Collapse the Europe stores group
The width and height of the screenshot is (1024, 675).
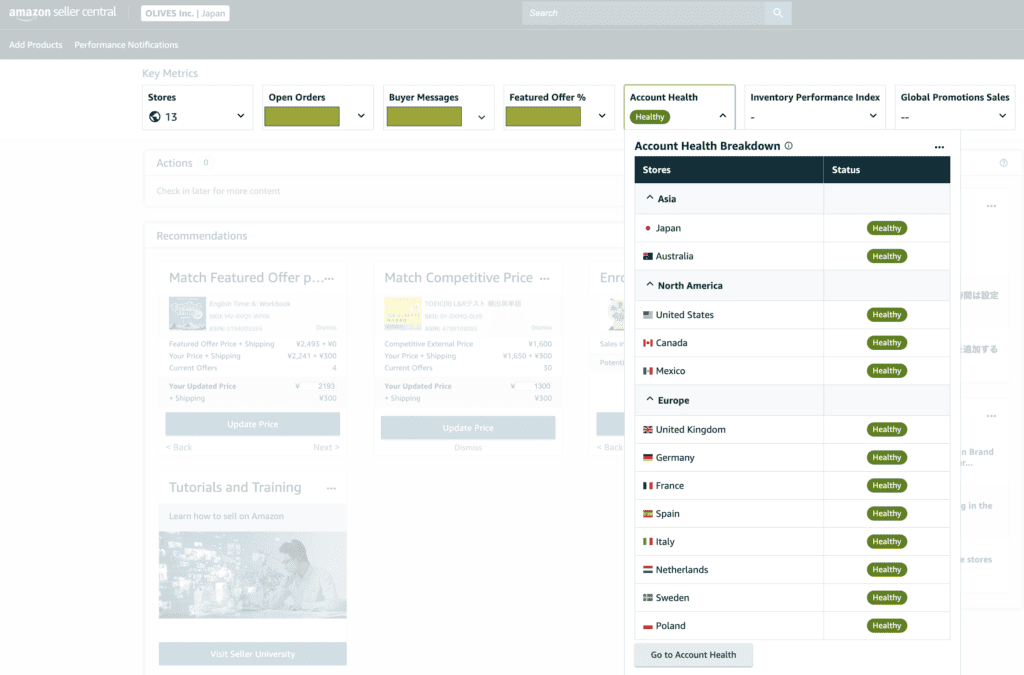(x=650, y=400)
